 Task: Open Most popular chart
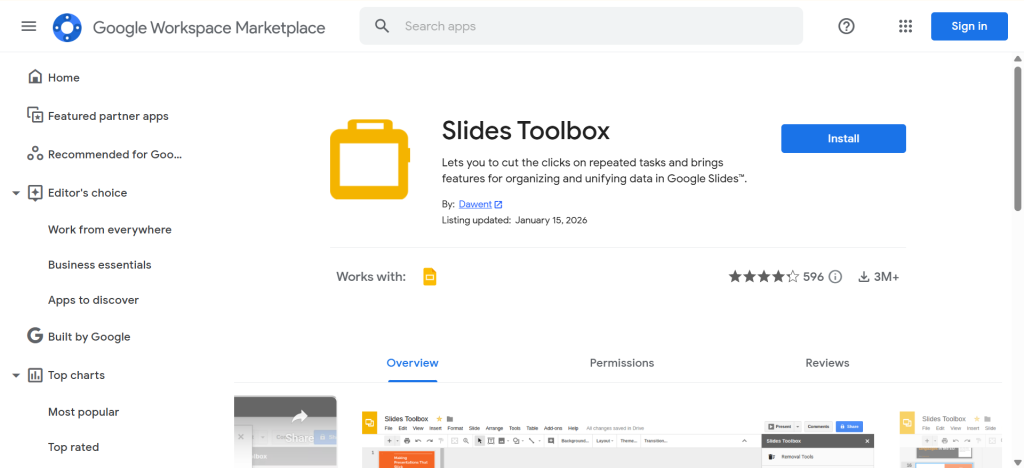pos(84,412)
